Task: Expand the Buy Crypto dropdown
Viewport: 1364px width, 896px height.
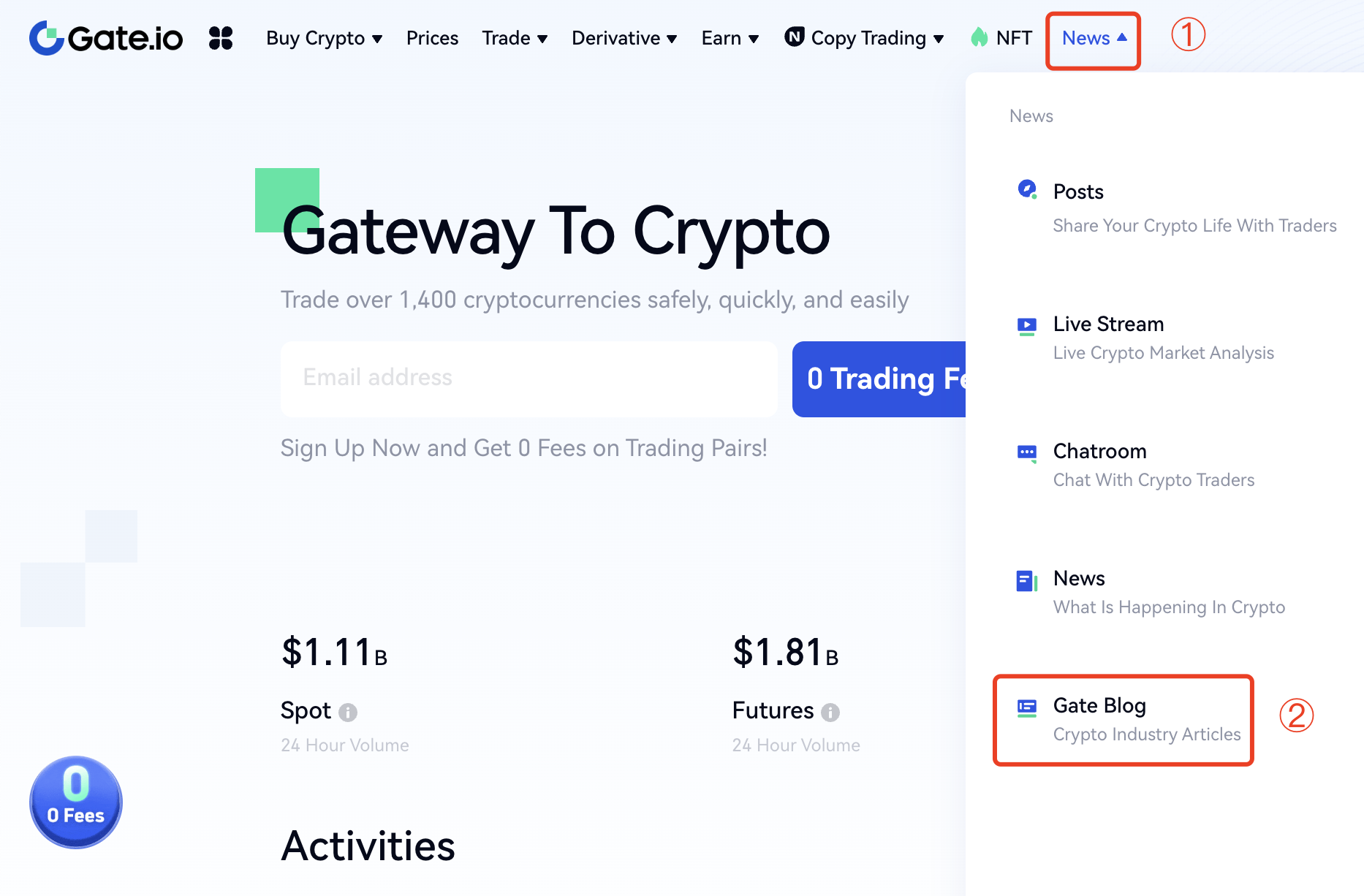Action: pos(324,38)
